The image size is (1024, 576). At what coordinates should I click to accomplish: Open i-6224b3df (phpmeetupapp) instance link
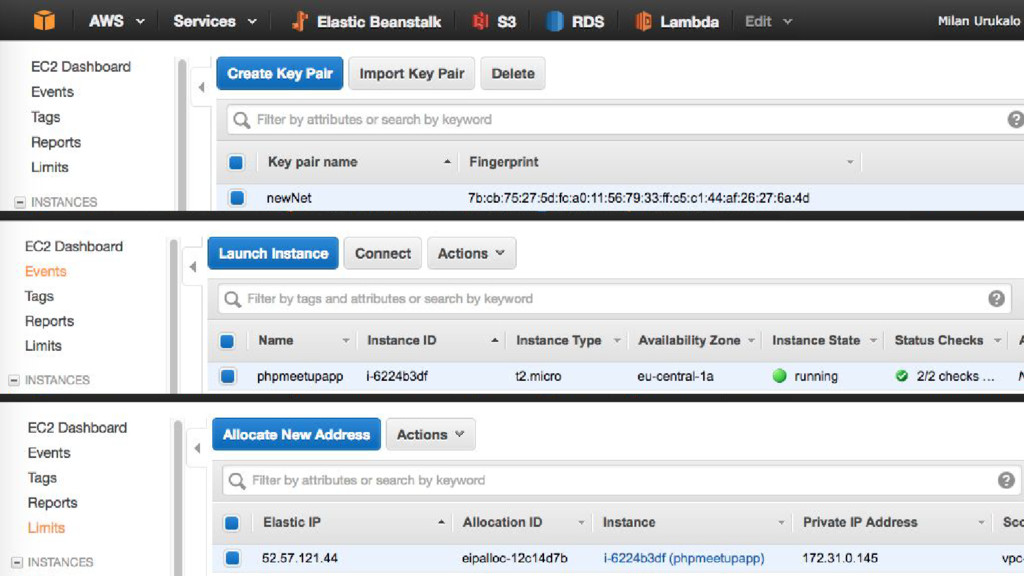point(684,558)
